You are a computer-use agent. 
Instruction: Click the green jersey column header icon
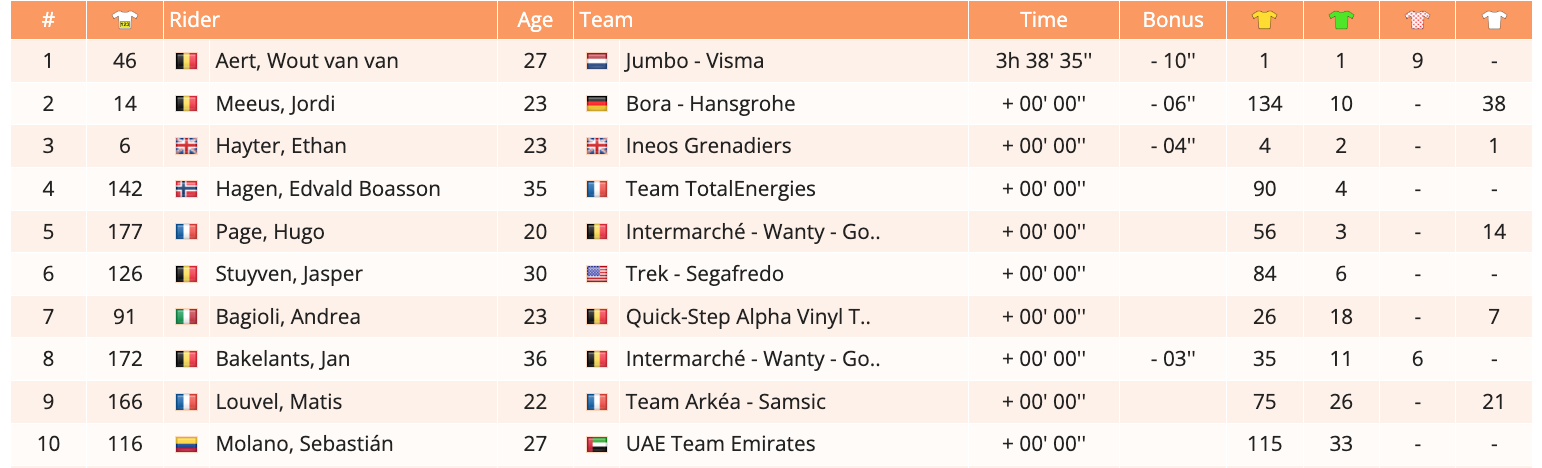(1341, 19)
